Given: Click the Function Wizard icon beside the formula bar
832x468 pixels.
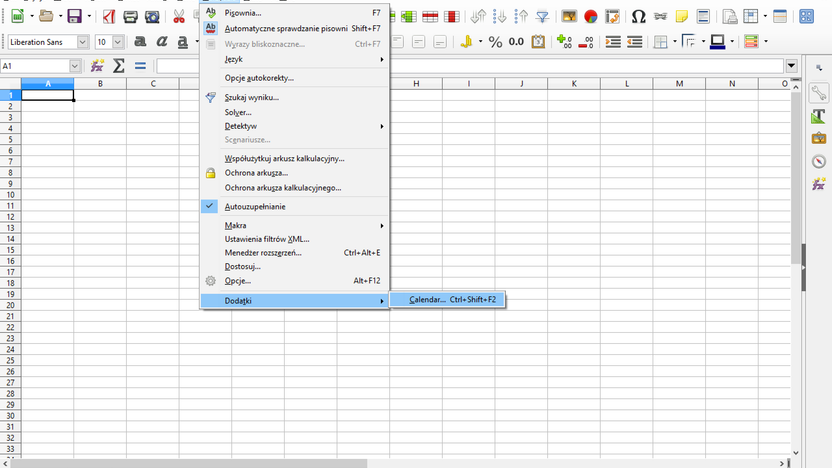Looking at the screenshot, I should [x=97, y=66].
